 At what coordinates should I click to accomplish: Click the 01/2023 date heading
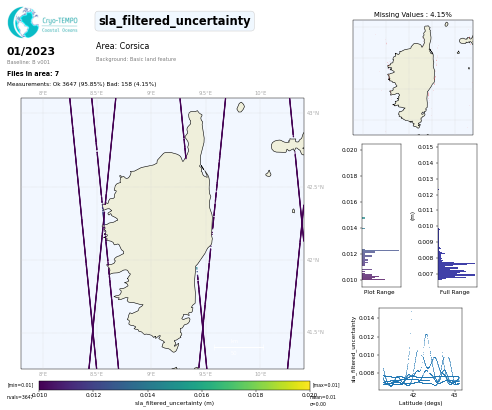pos(31,51)
